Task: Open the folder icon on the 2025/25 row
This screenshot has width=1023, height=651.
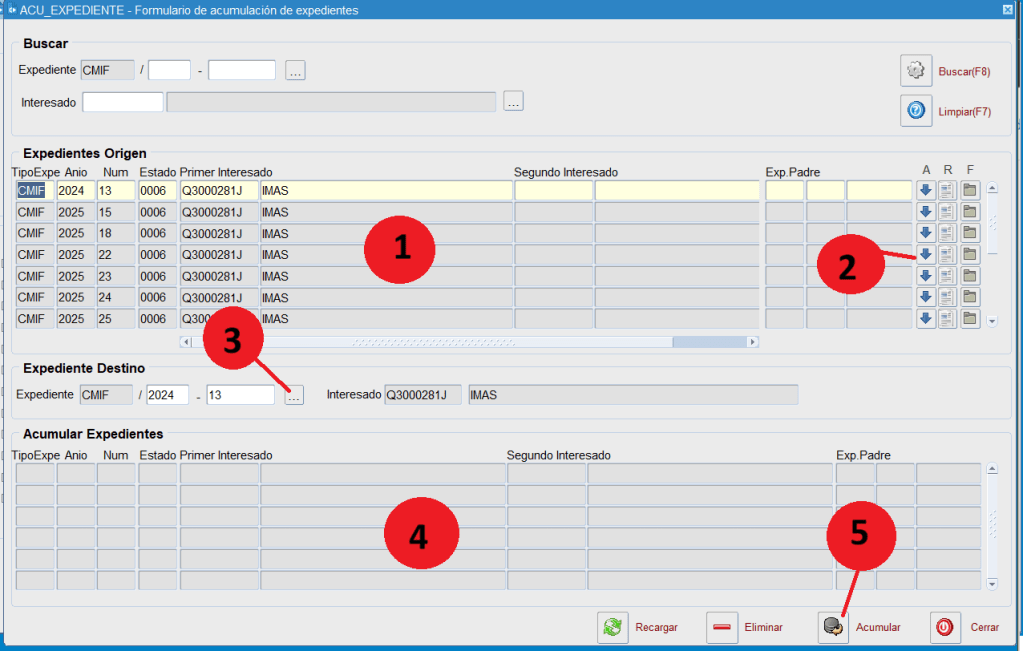Action: coord(970,319)
